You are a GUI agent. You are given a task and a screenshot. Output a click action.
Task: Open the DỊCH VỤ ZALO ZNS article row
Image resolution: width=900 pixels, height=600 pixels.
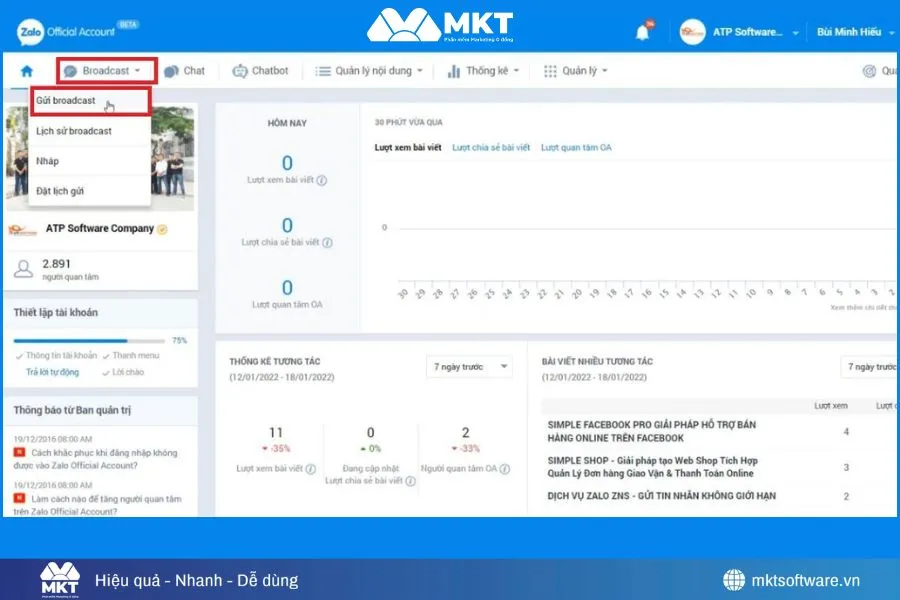(661, 496)
